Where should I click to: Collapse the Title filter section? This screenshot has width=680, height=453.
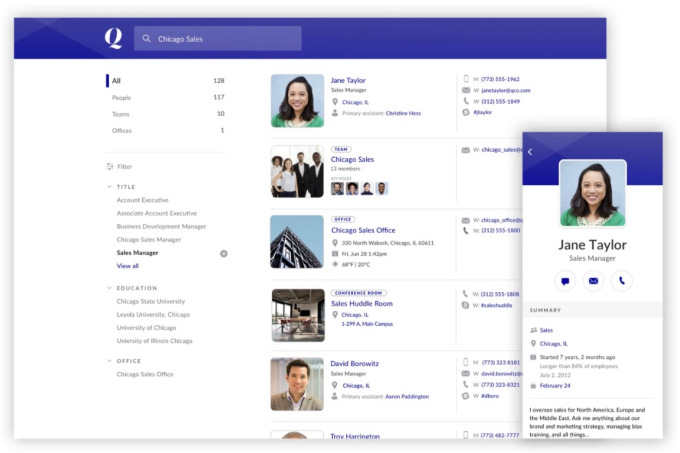[110, 187]
